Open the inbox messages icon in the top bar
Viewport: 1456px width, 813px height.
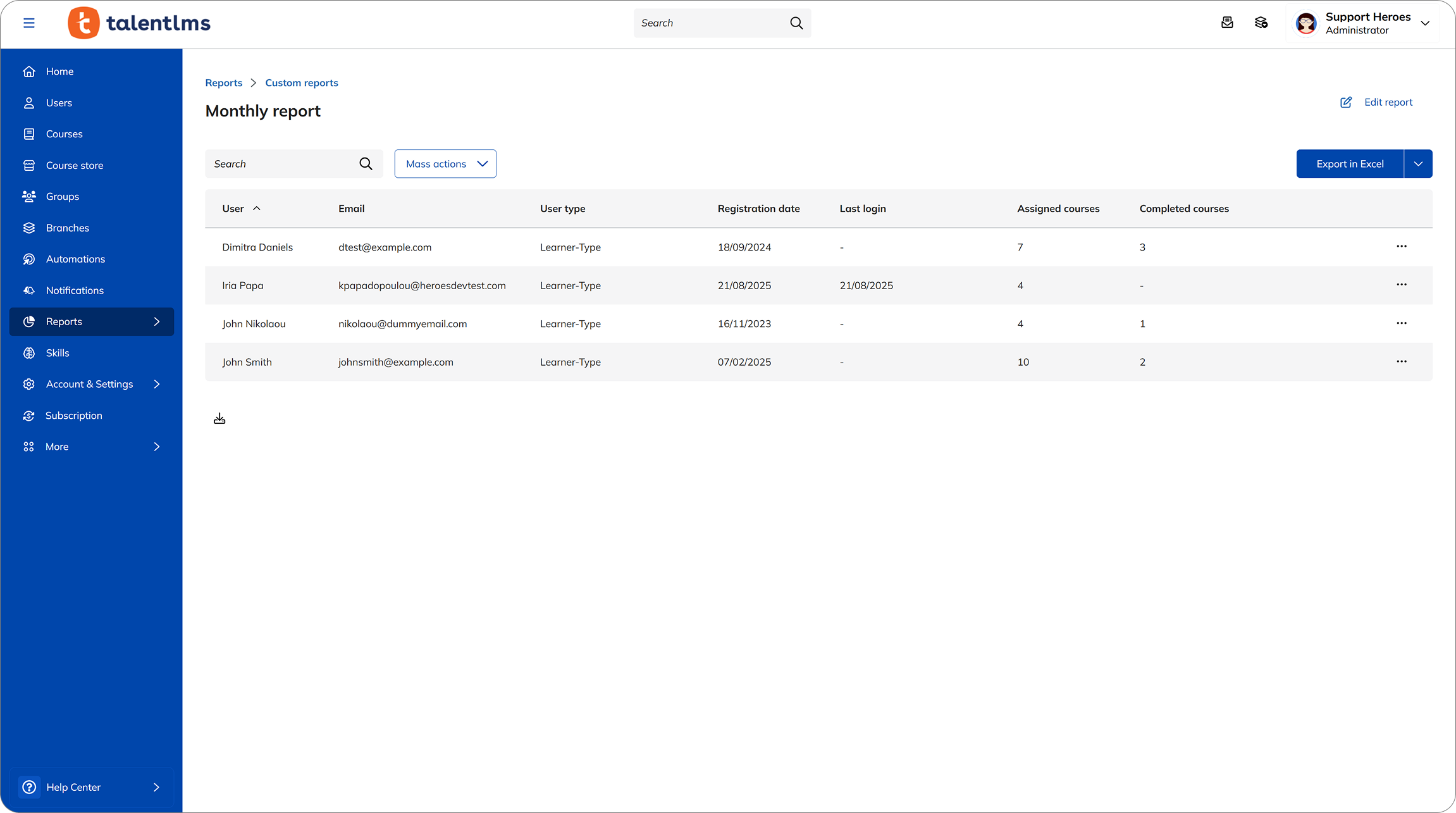click(x=1227, y=22)
